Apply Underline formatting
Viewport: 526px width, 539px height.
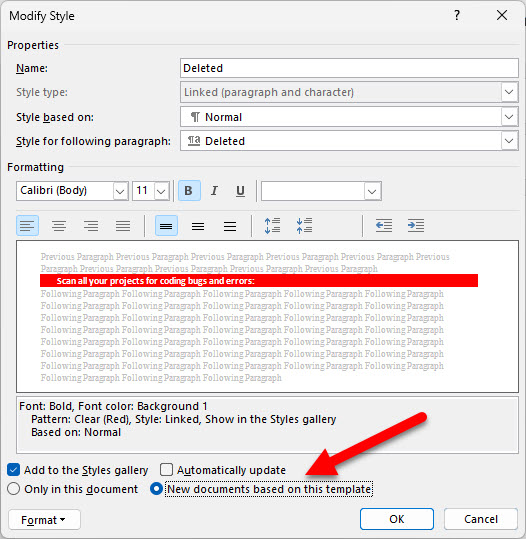240,191
